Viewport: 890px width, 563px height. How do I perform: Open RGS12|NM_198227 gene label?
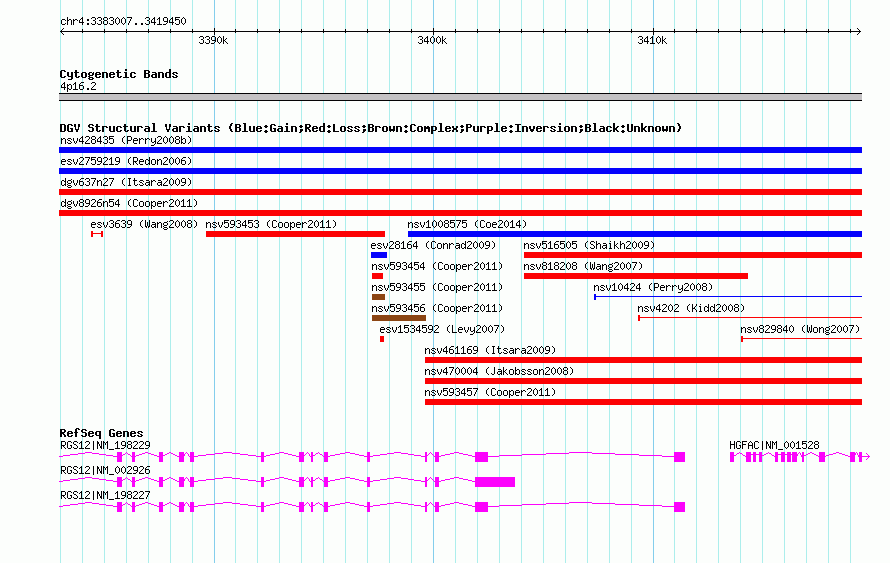(105, 495)
